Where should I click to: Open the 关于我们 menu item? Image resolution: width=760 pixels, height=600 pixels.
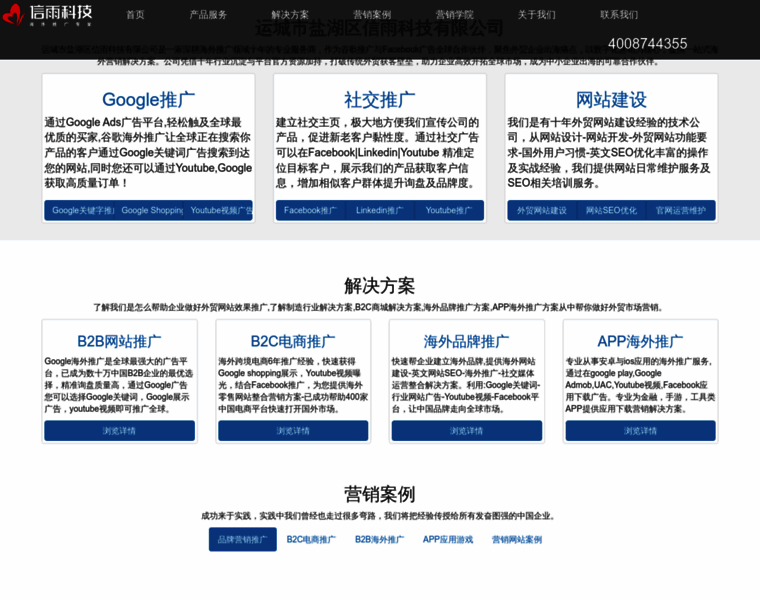[x=537, y=15]
